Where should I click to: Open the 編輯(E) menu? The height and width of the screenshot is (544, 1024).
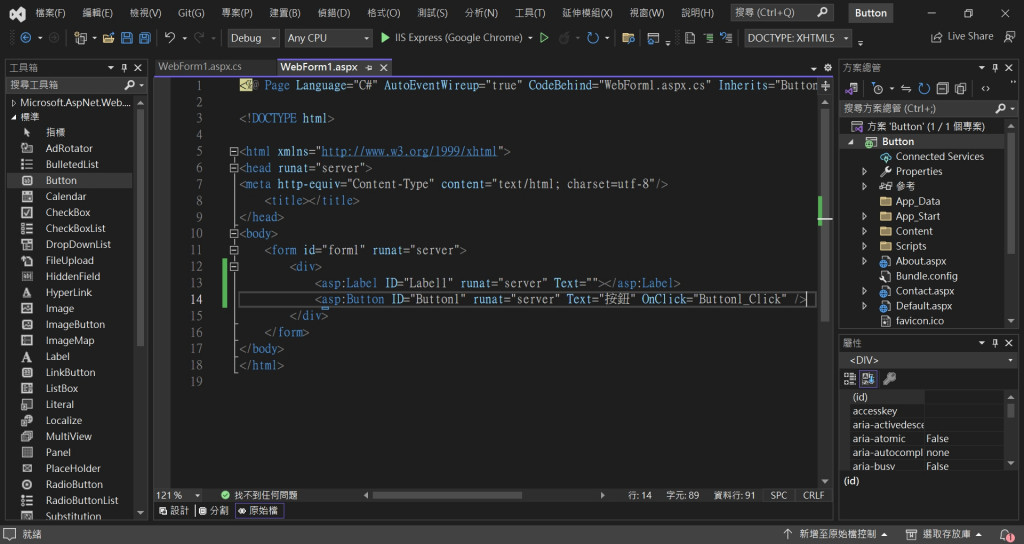tap(97, 12)
